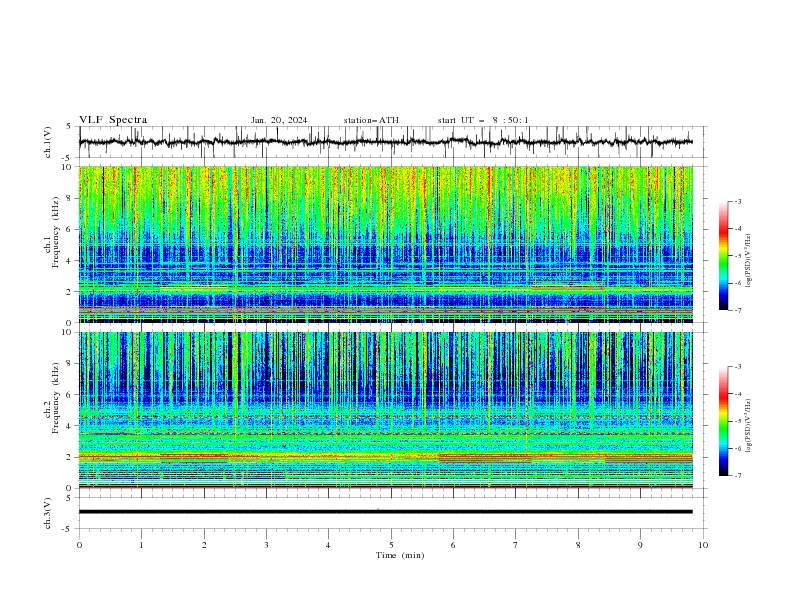Click the ch.2 spectrogram panel
792x612 pixels.
pyautogui.click(x=385, y=410)
